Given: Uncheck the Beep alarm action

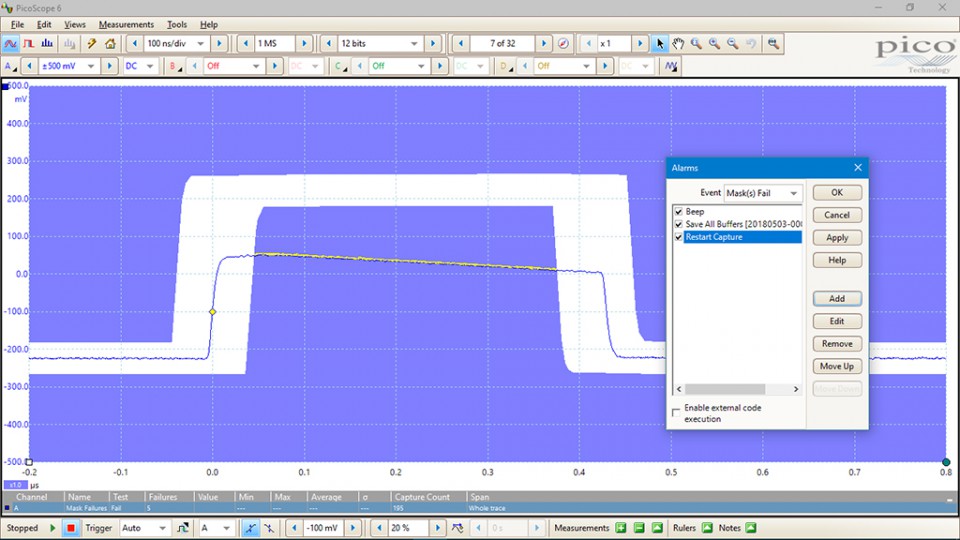Looking at the screenshot, I should 679,212.
